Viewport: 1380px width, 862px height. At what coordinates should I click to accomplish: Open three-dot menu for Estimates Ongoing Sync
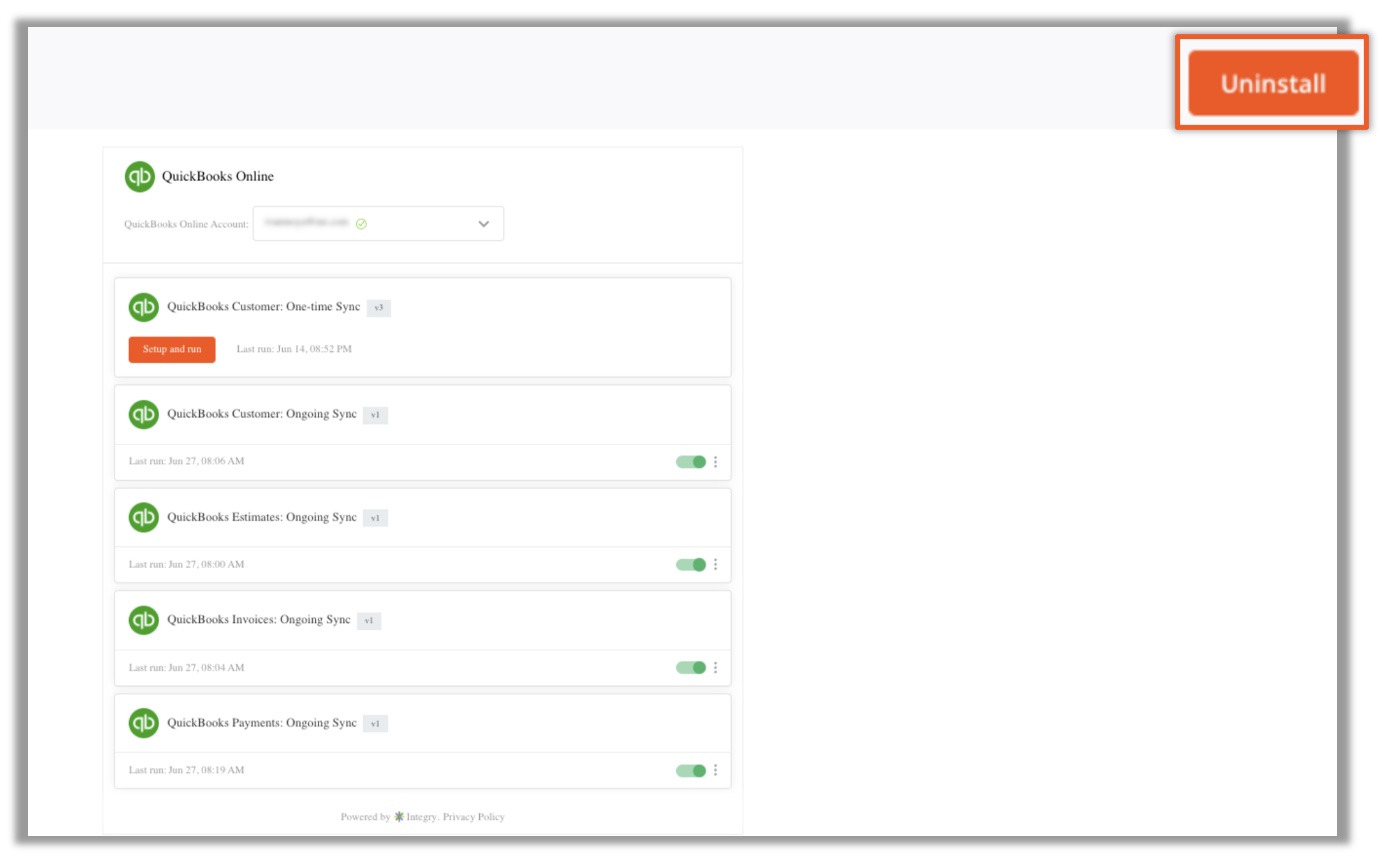click(x=715, y=564)
